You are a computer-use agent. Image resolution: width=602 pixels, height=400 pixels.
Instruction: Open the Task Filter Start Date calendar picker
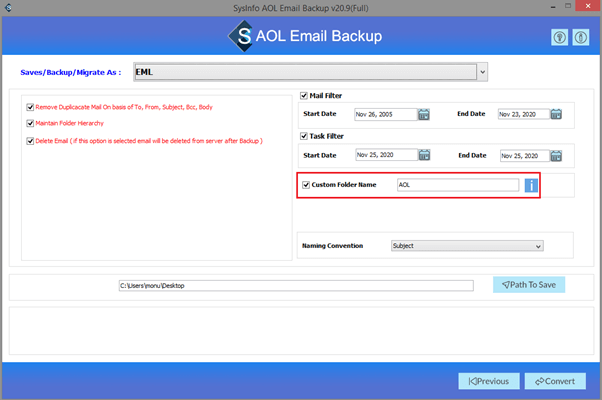click(424, 155)
